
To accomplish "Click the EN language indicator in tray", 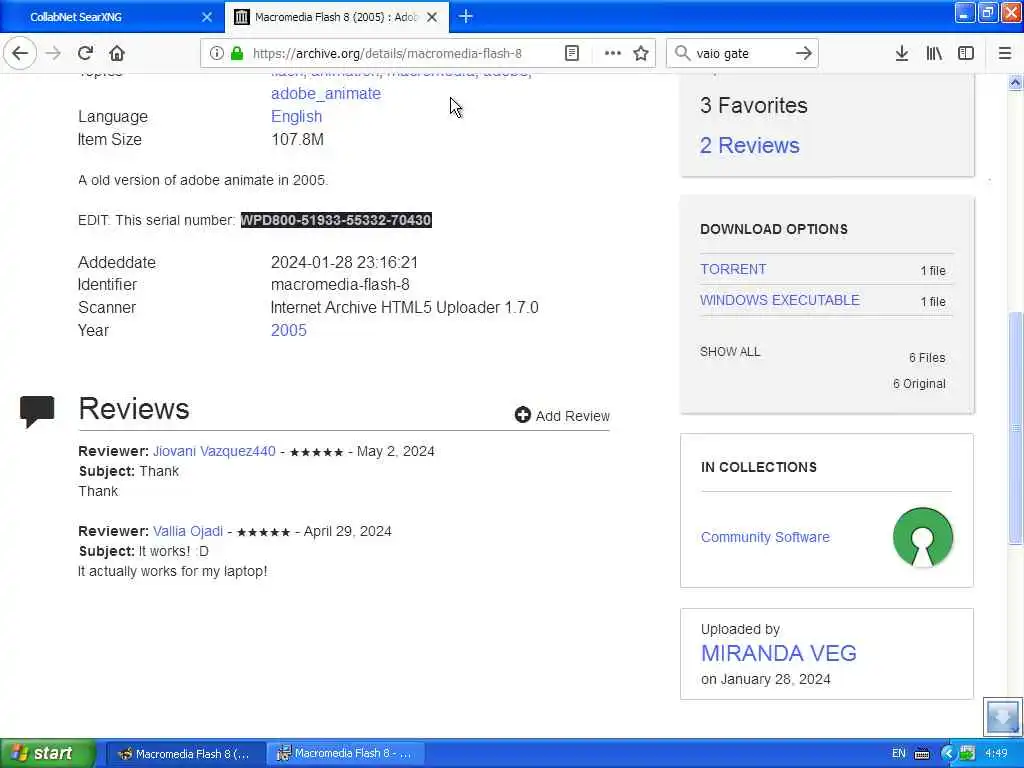I will (x=899, y=754).
